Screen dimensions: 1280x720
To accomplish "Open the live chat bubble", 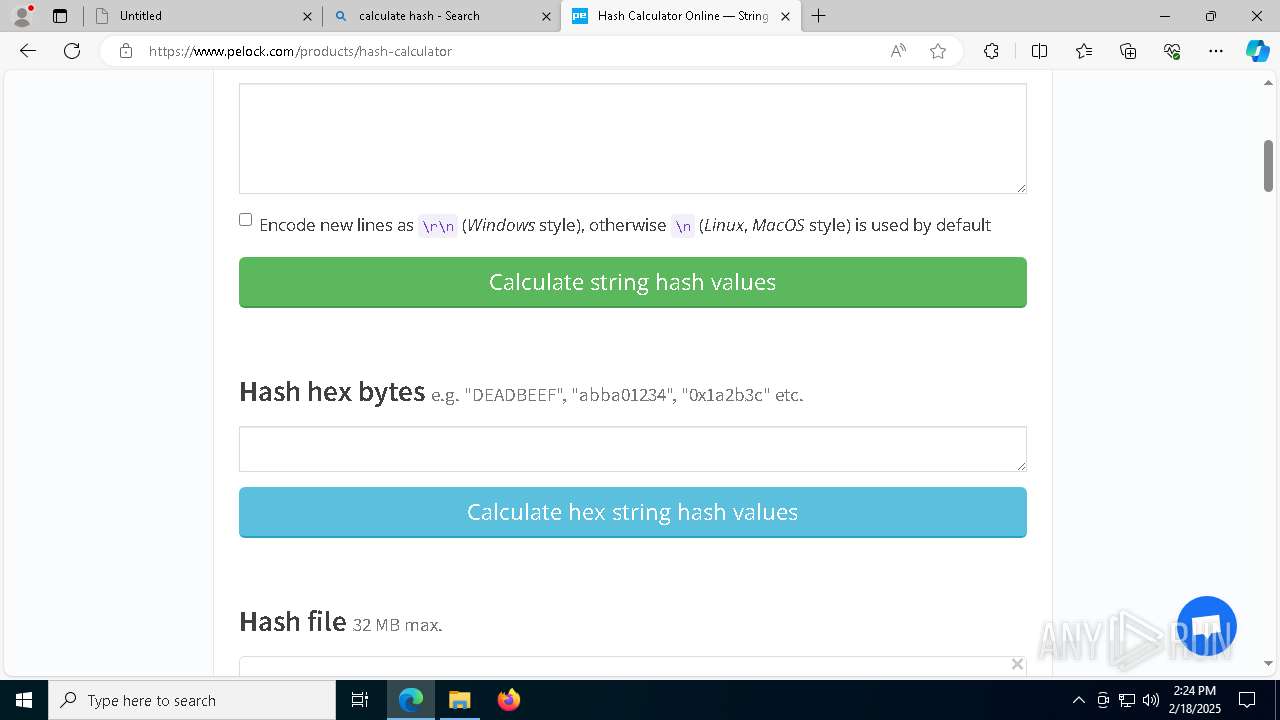I will (x=1207, y=626).
